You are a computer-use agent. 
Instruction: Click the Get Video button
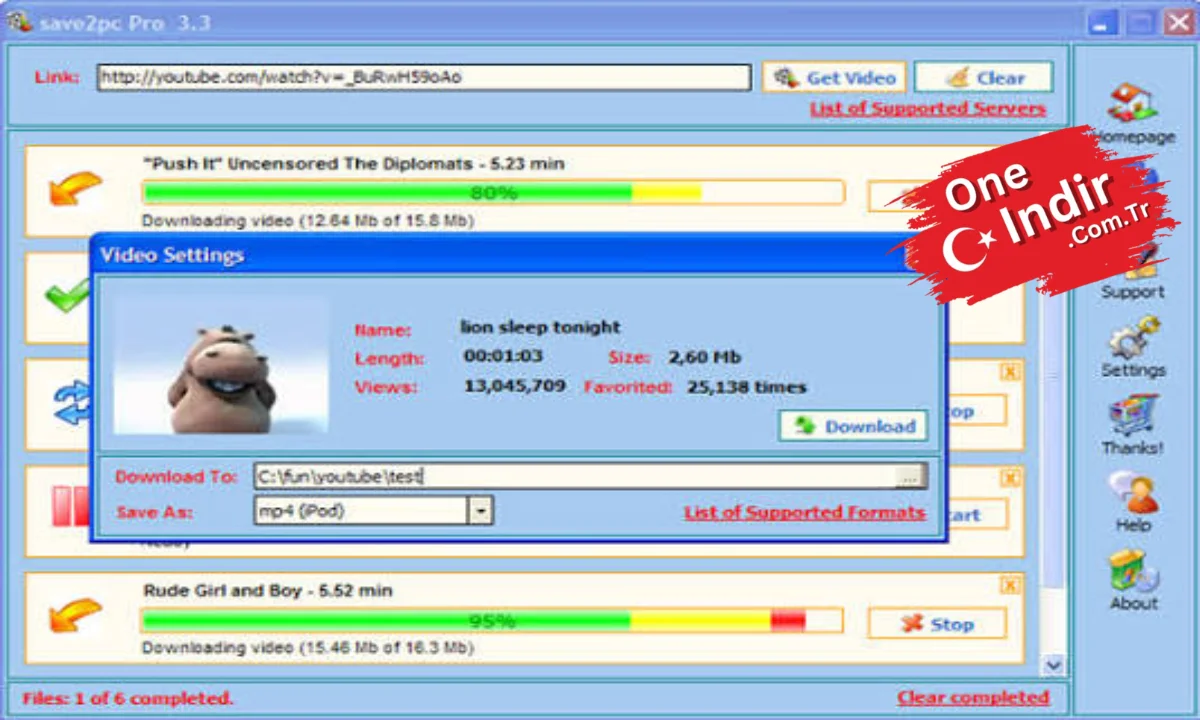[x=834, y=78]
